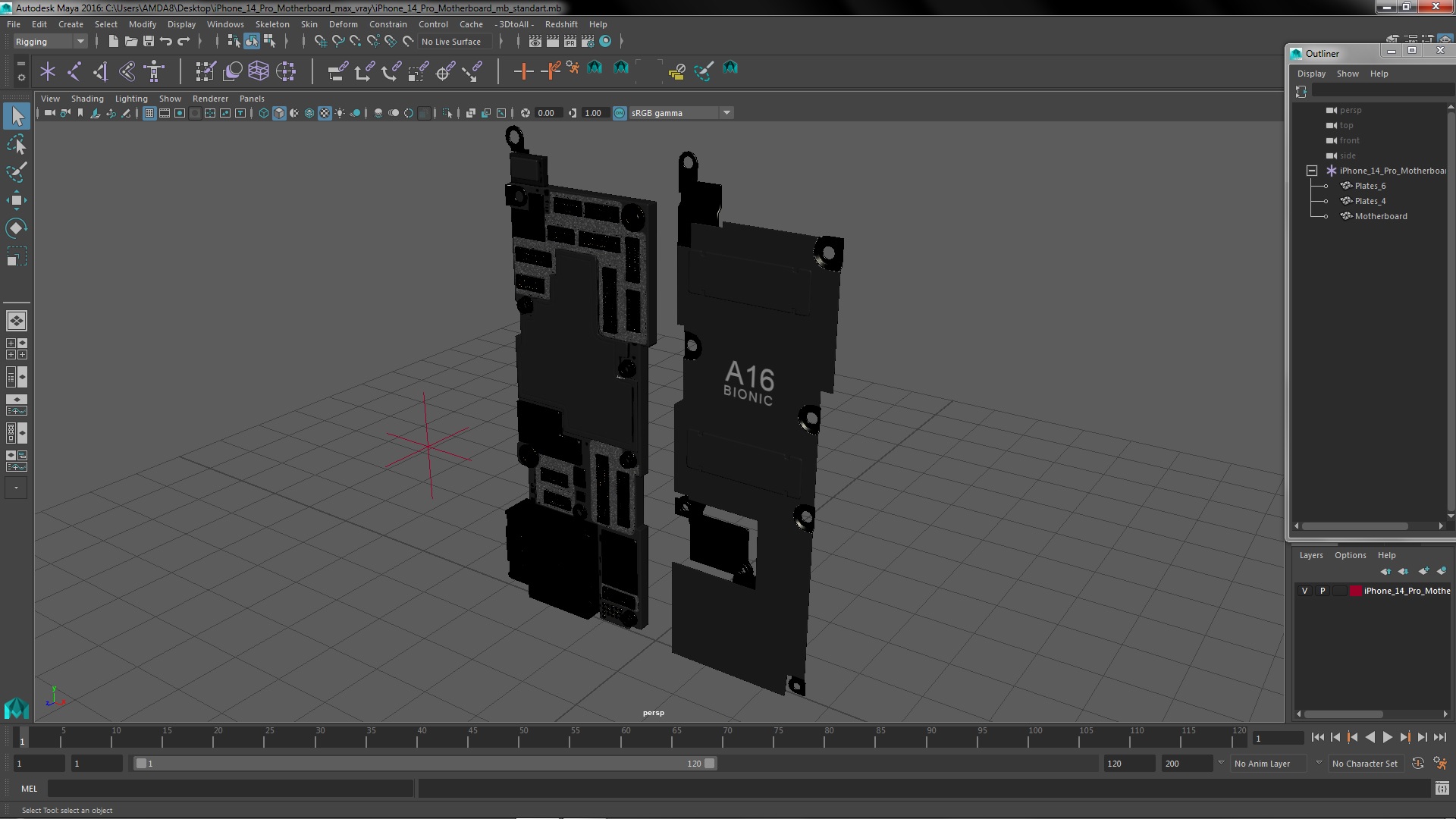The image size is (1456, 819).
Task: Click the Undo arrow icon
Action: (x=166, y=42)
